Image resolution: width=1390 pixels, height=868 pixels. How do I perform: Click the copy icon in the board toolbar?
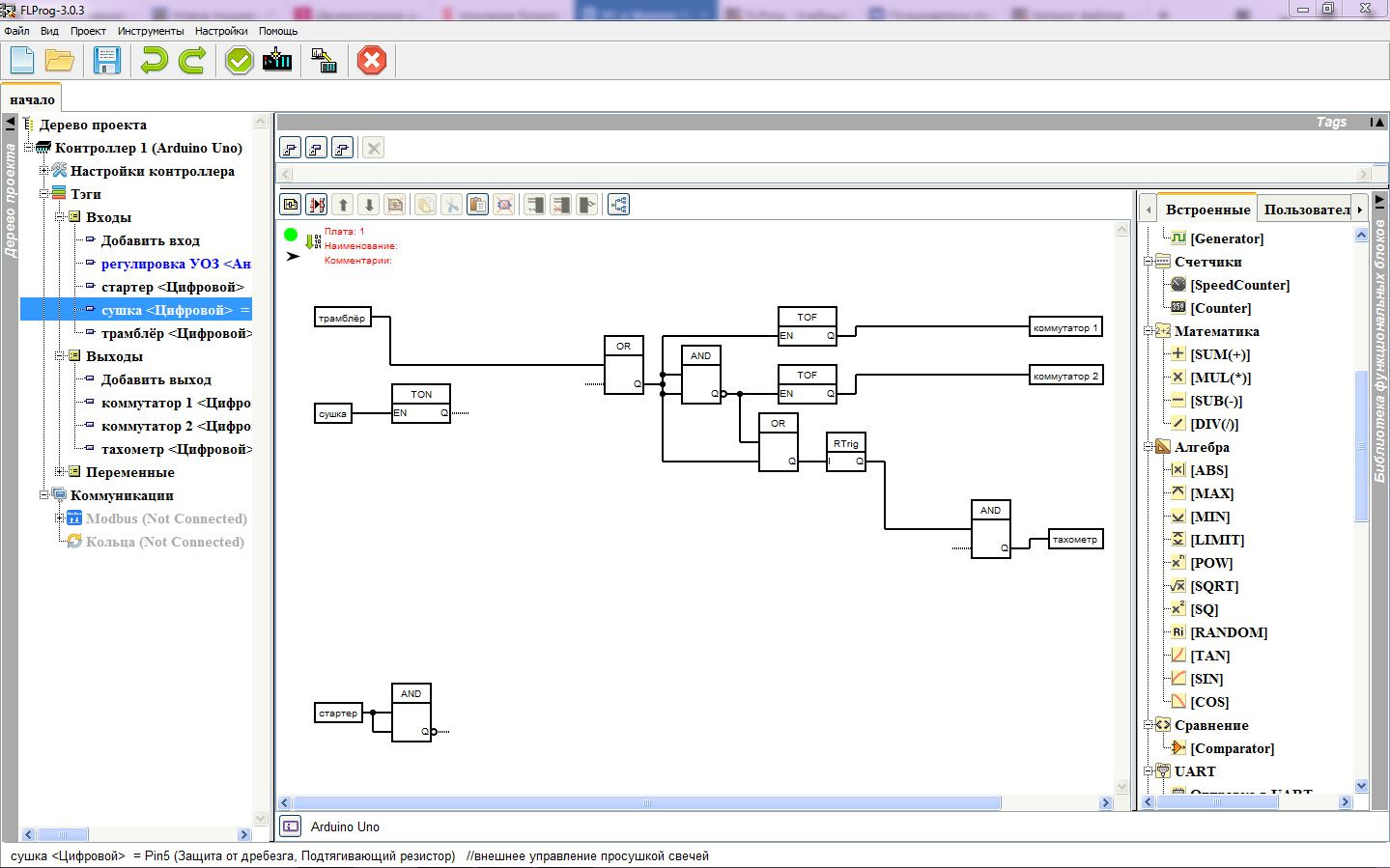pyautogui.click(x=425, y=205)
